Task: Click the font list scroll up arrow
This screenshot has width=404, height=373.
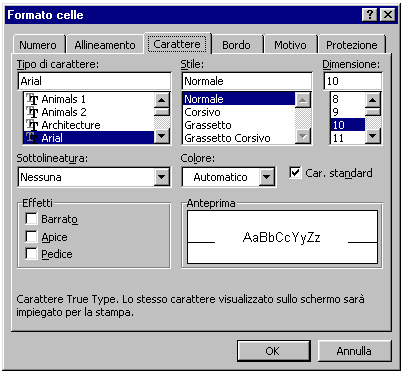Action: [162, 100]
